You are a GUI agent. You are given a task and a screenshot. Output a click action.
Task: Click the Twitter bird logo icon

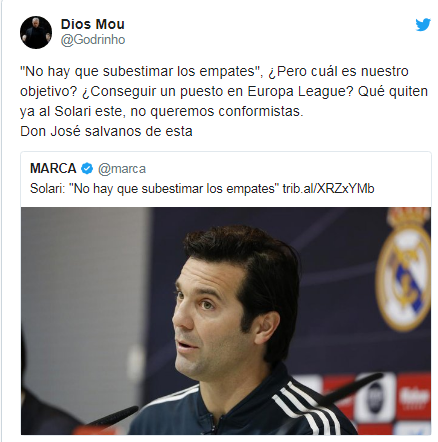point(423,25)
